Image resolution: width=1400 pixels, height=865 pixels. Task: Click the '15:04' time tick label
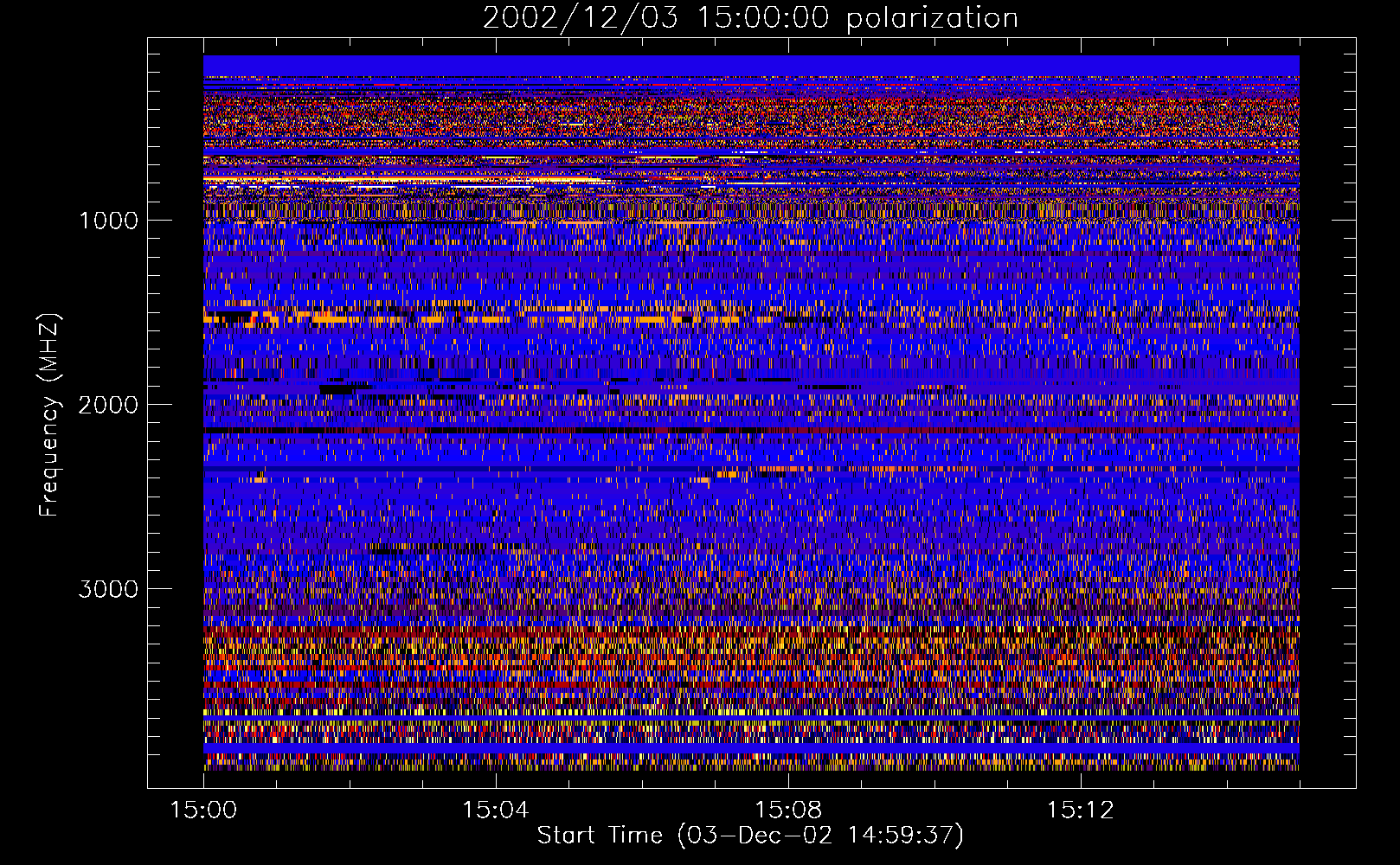[x=495, y=811]
